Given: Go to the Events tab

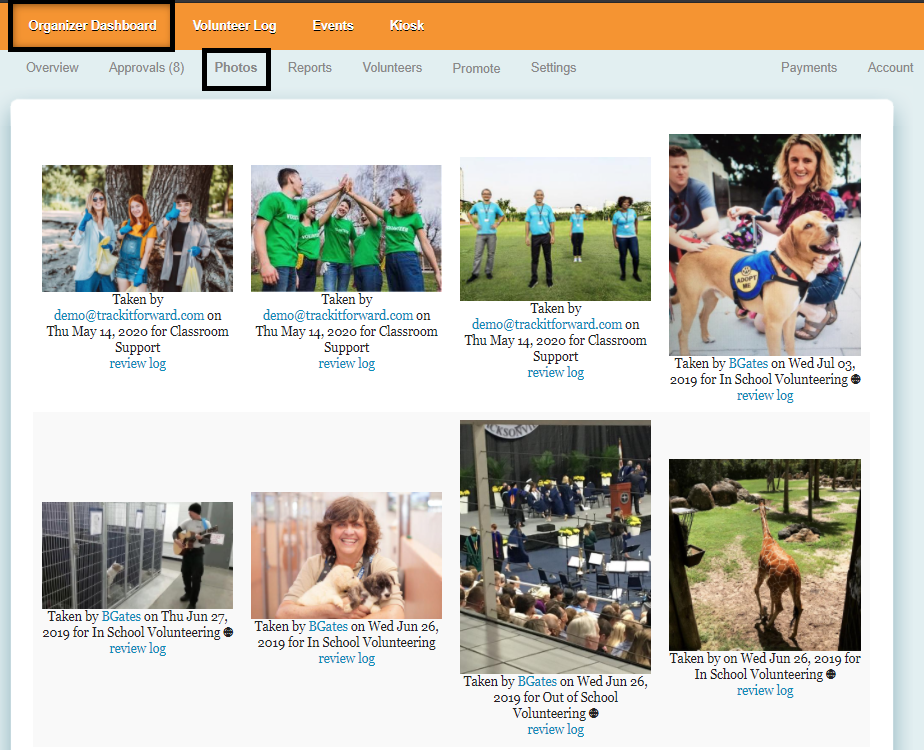Looking at the screenshot, I should [333, 25].
